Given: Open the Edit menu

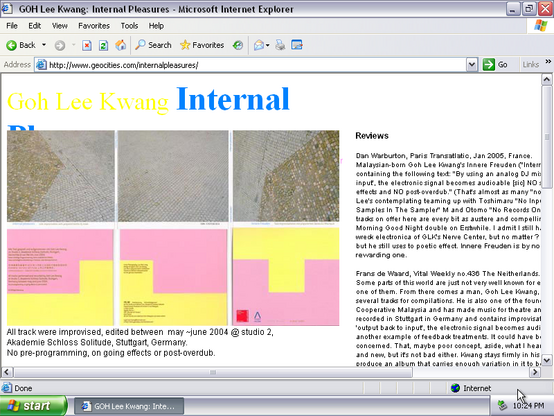Looking at the screenshot, I should pyautogui.click(x=35, y=26).
